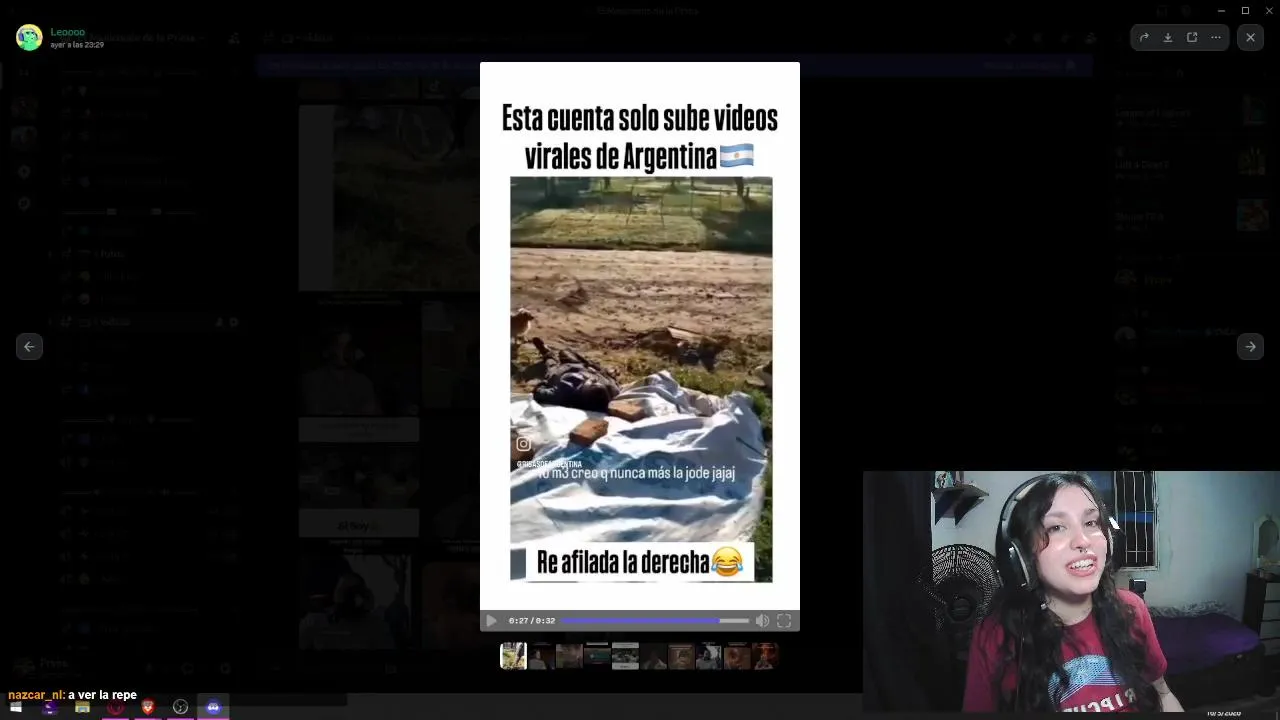The width and height of the screenshot is (1280, 720).
Task: Select the fourth thumbnail in the media strip
Action: 597,656
